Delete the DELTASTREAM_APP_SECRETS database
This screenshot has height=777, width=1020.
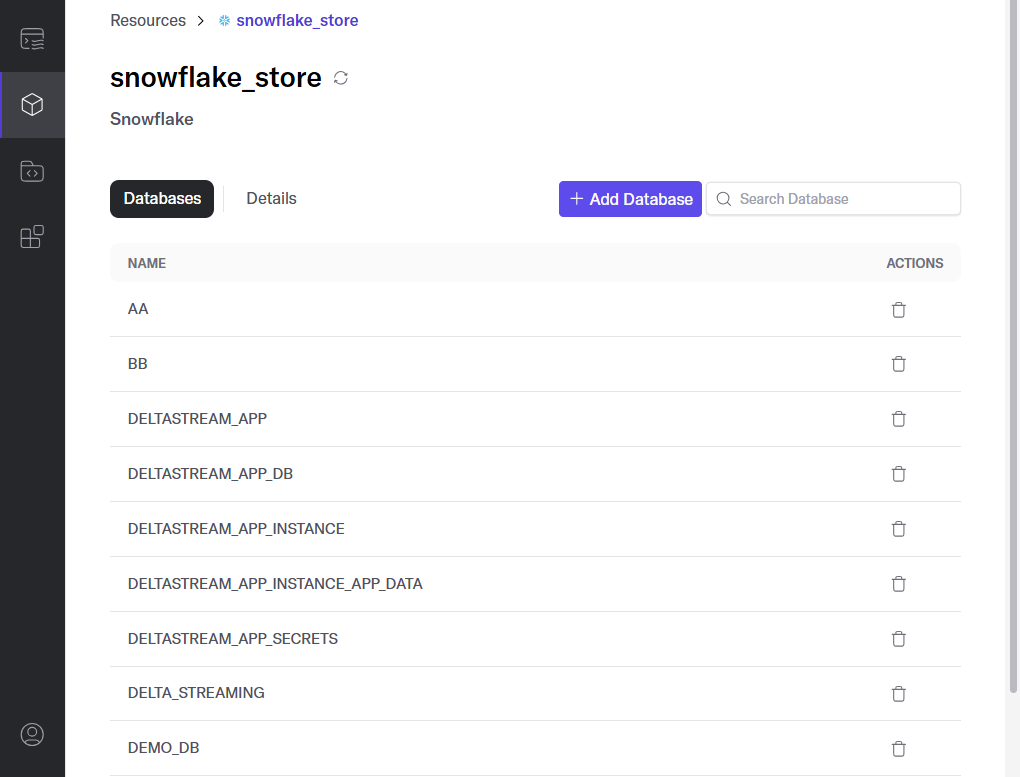click(898, 639)
